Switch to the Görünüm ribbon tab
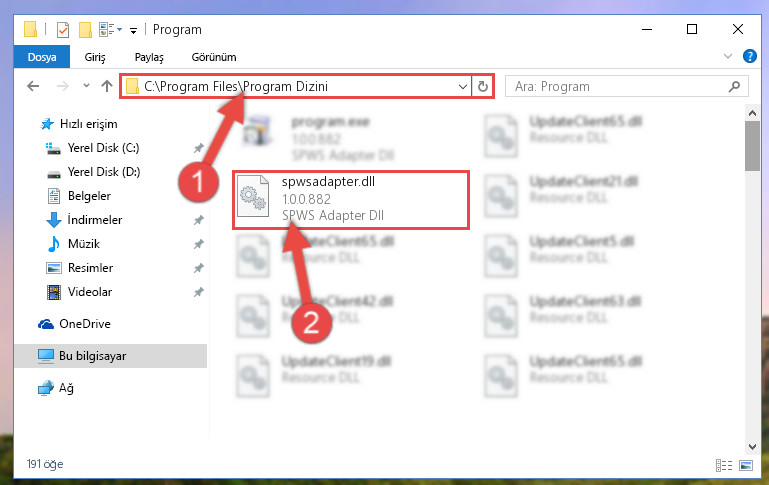769x485 pixels. pyautogui.click(x=214, y=57)
